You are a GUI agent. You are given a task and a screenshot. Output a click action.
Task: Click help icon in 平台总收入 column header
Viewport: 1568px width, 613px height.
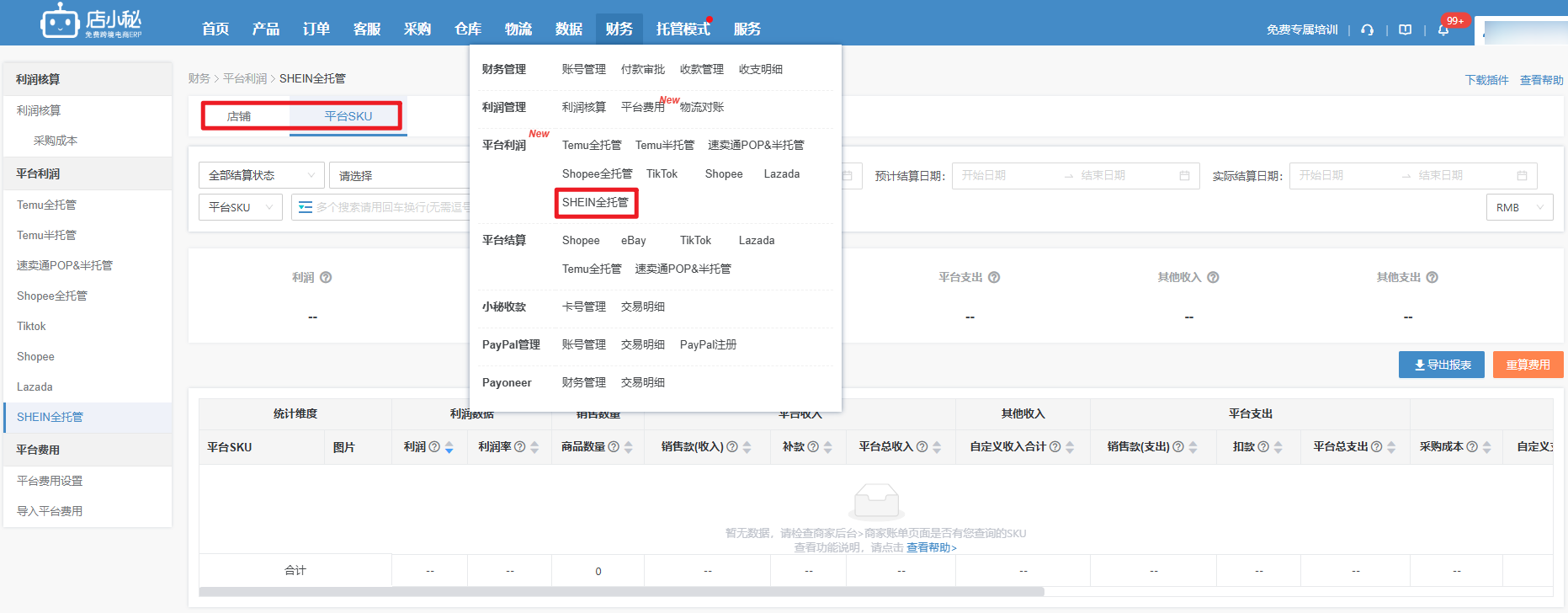click(x=922, y=447)
